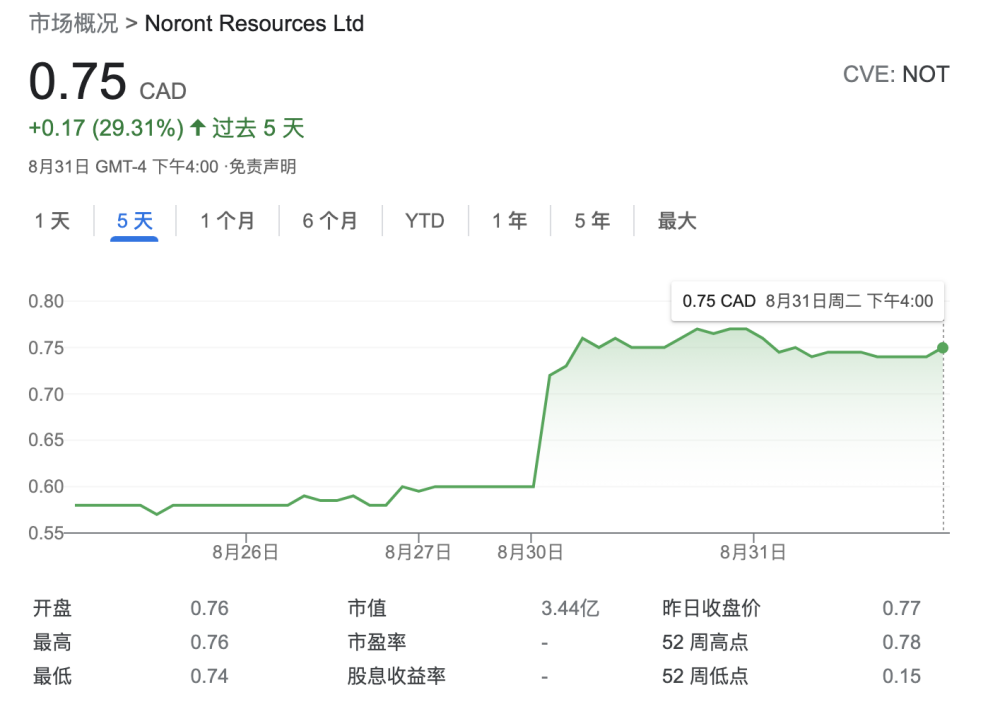Click the CVE: NOT ticker label
The height and width of the screenshot is (714, 988).
(x=895, y=75)
